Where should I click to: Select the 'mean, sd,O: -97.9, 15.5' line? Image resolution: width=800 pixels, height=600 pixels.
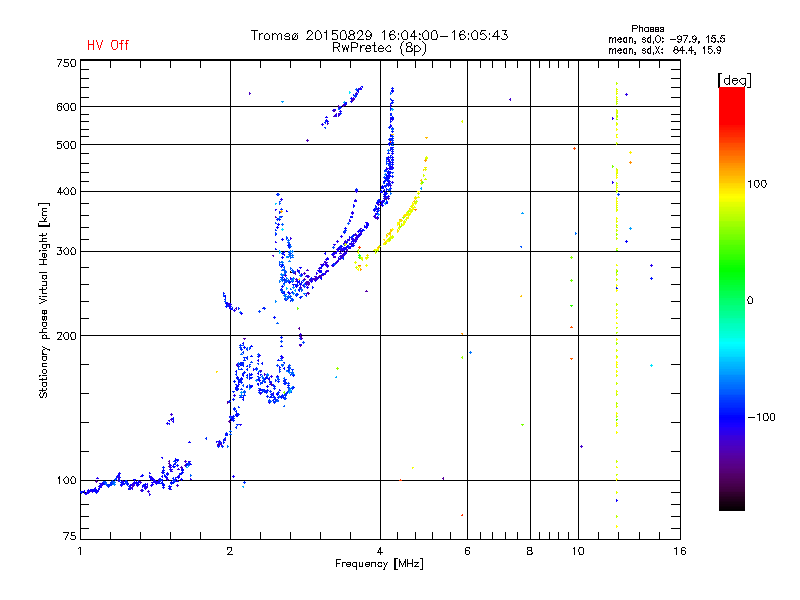[x=666, y=39]
